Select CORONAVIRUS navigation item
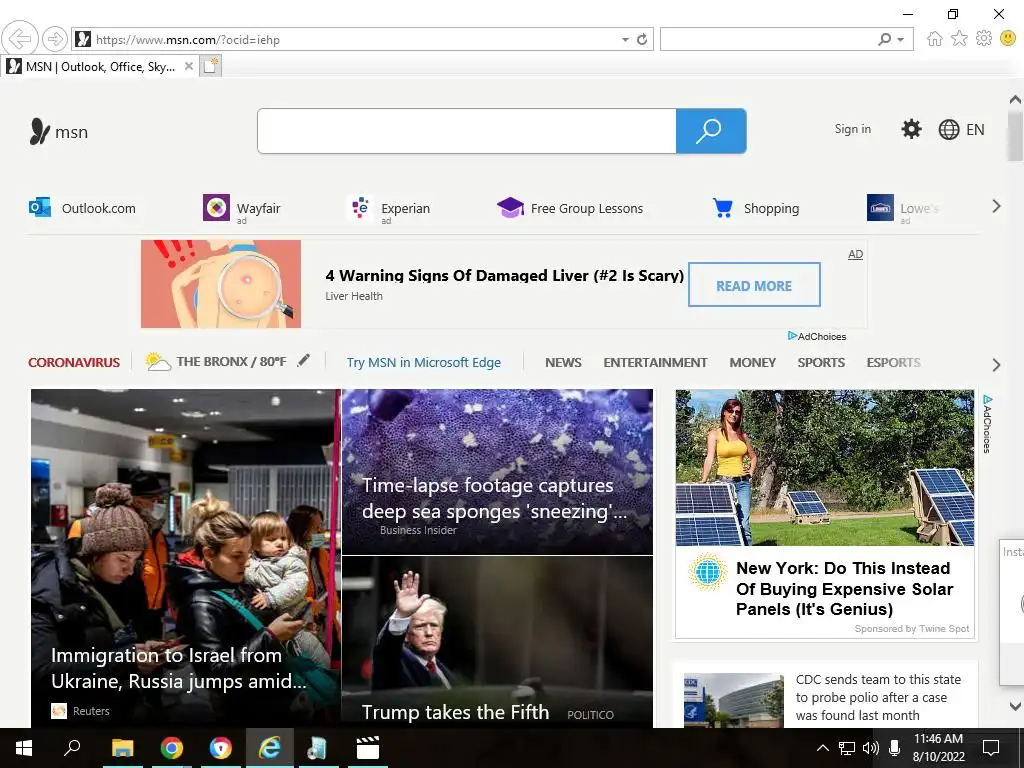This screenshot has height=768, width=1024. pos(74,362)
